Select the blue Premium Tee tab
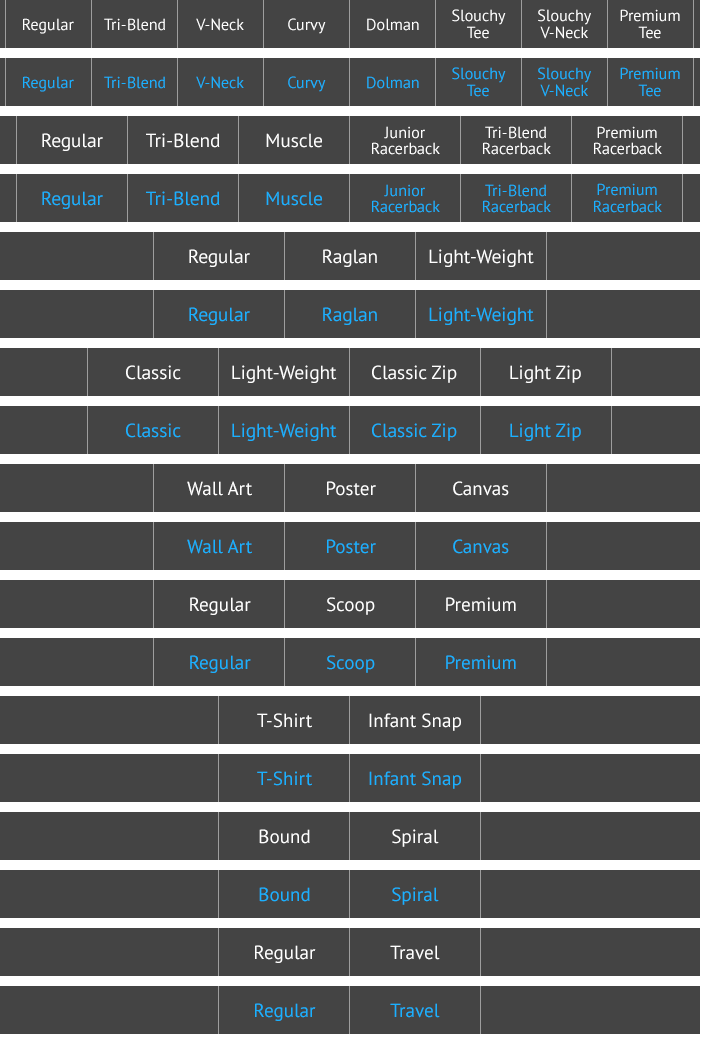 (x=650, y=83)
